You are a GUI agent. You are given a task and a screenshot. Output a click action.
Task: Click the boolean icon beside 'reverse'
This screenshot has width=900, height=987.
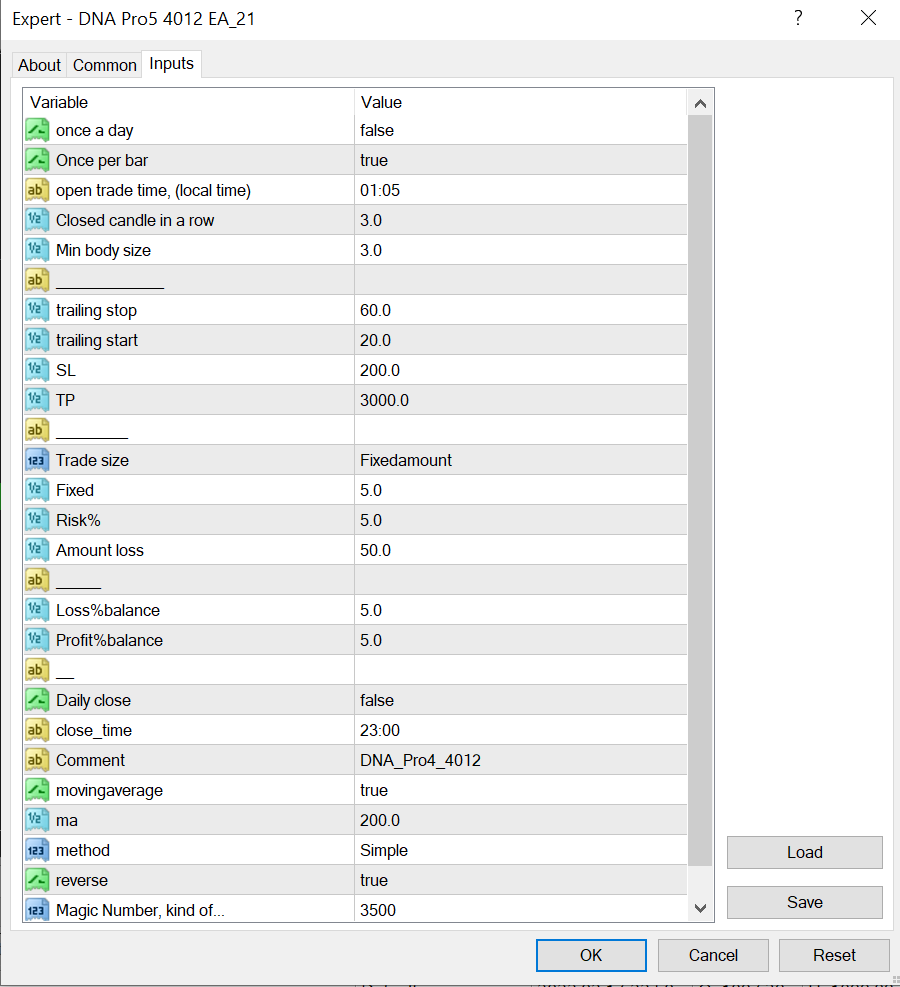tap(37, 880)
